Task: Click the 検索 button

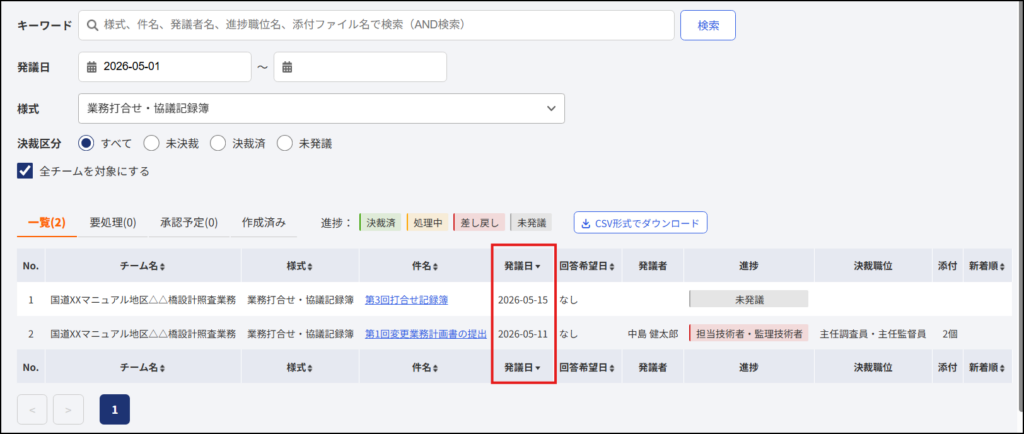Action: [708, 25]
